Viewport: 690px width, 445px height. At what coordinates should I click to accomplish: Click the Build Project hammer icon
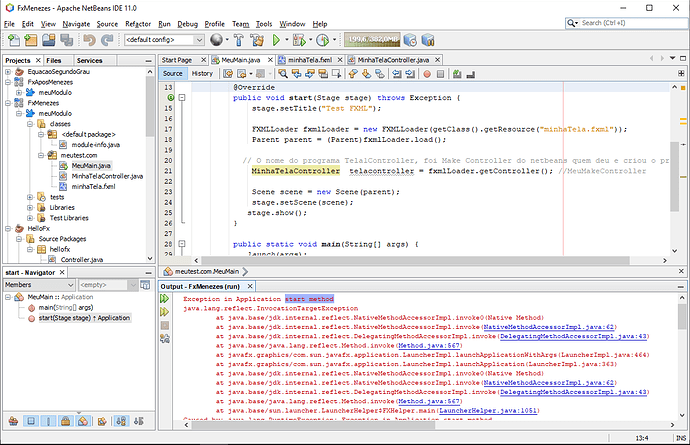point(239,40)
